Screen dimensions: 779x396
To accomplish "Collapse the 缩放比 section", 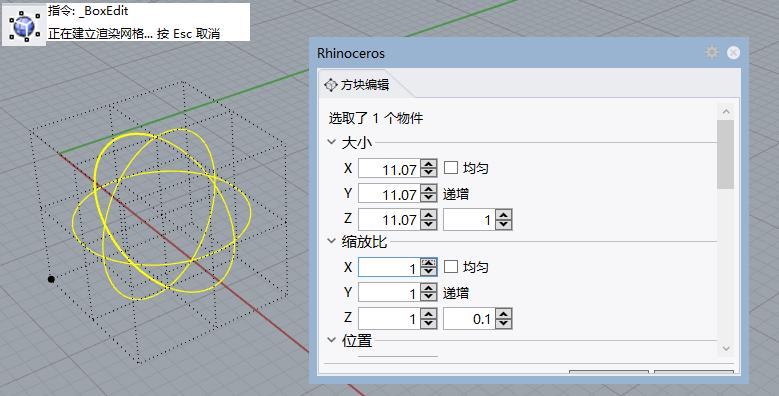I will (x=332, y=241).
